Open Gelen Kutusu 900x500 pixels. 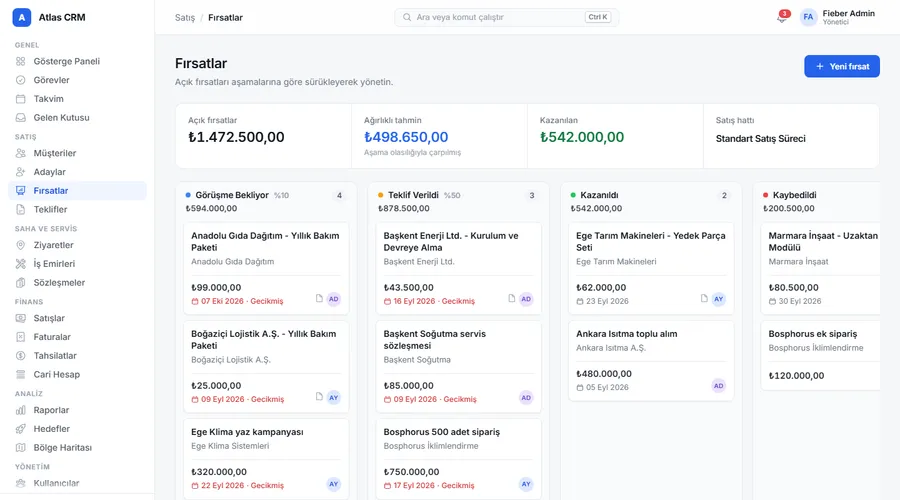click(x=77, y=118)
